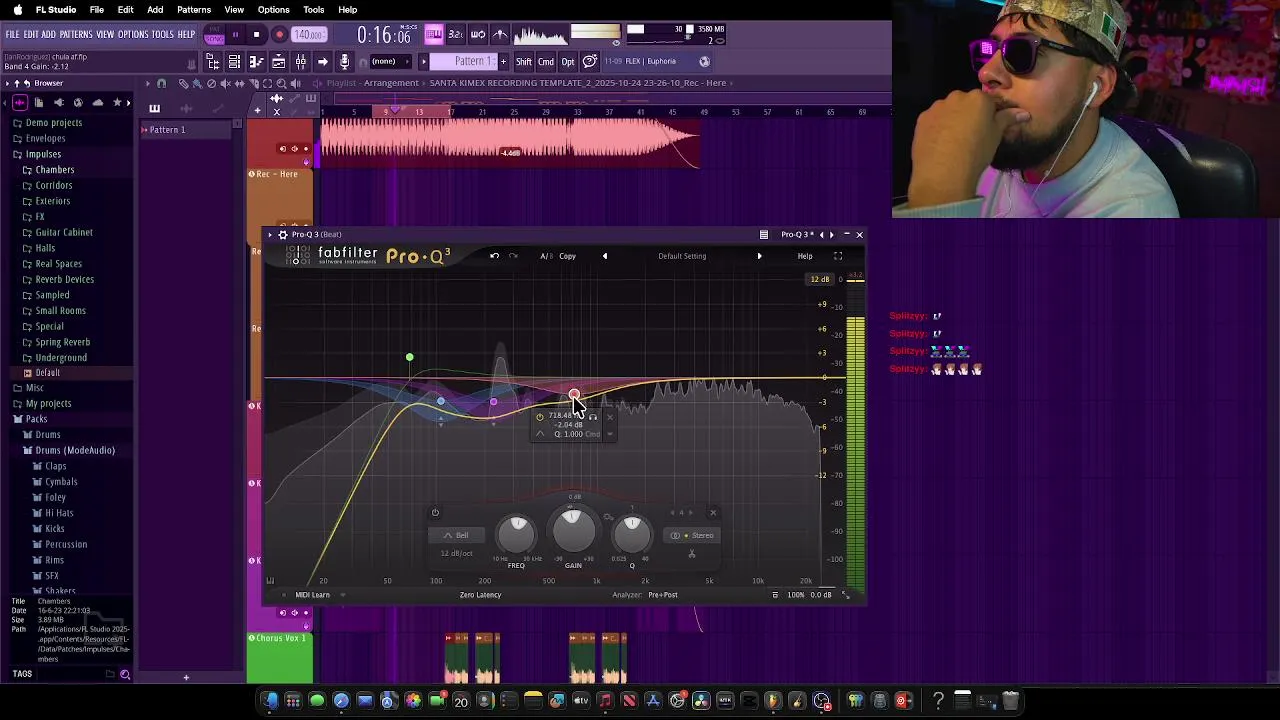Image resolution: width=1280 pixels, height=720 pixels.
Task: Click the microphone recording icon
Action: click(344, 62)
